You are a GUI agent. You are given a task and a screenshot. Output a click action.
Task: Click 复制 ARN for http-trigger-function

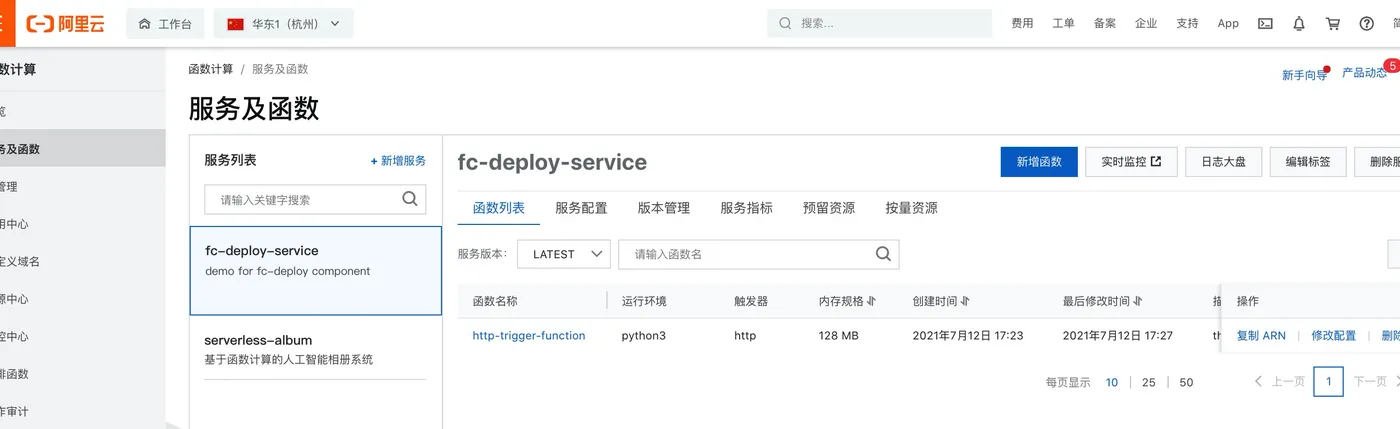1261,336
